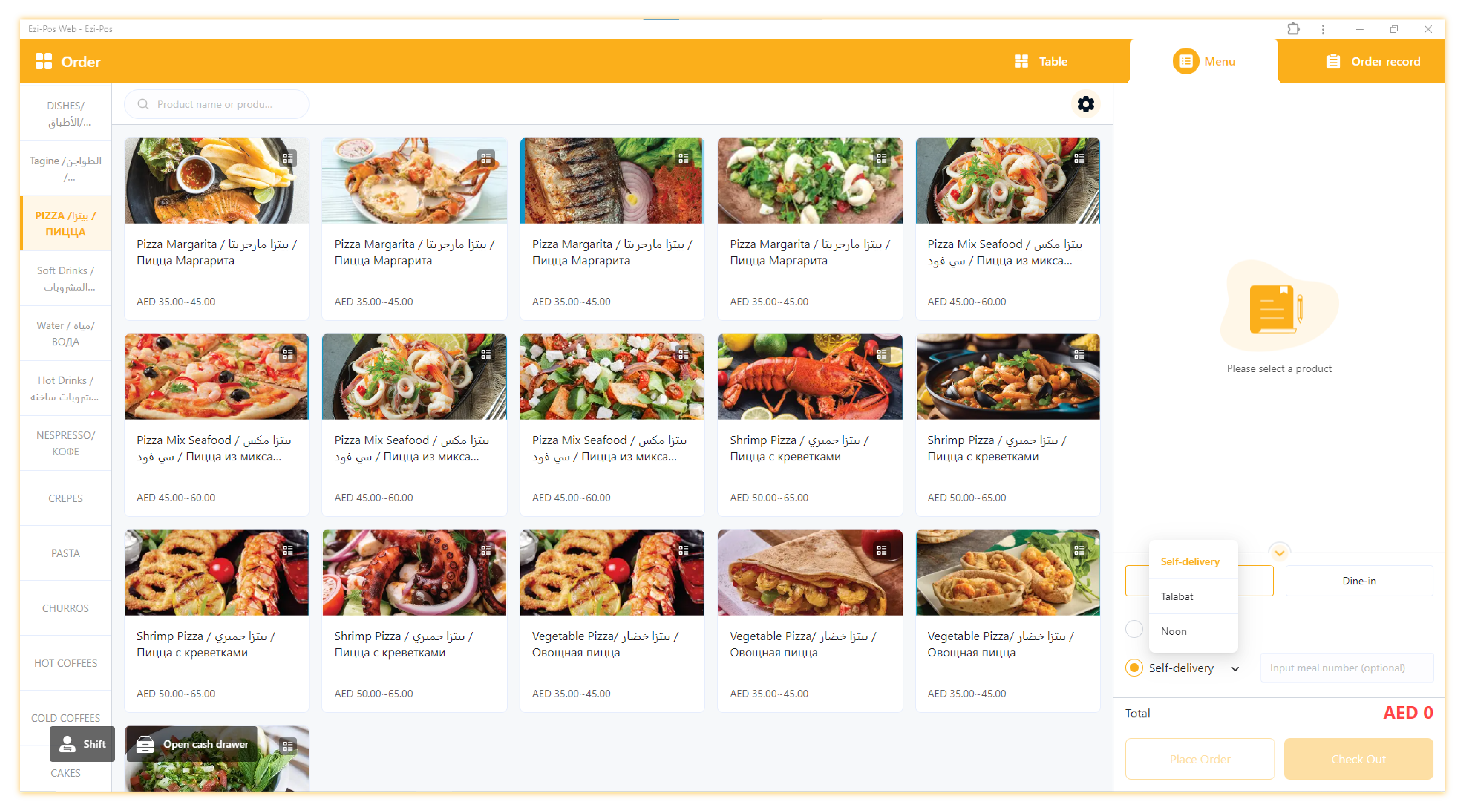The height and width of the screenshot is (812, 1465).
Task: Open the browser extensions puzzle icon
Action: pyautogui.click(x=1293, y=29)
